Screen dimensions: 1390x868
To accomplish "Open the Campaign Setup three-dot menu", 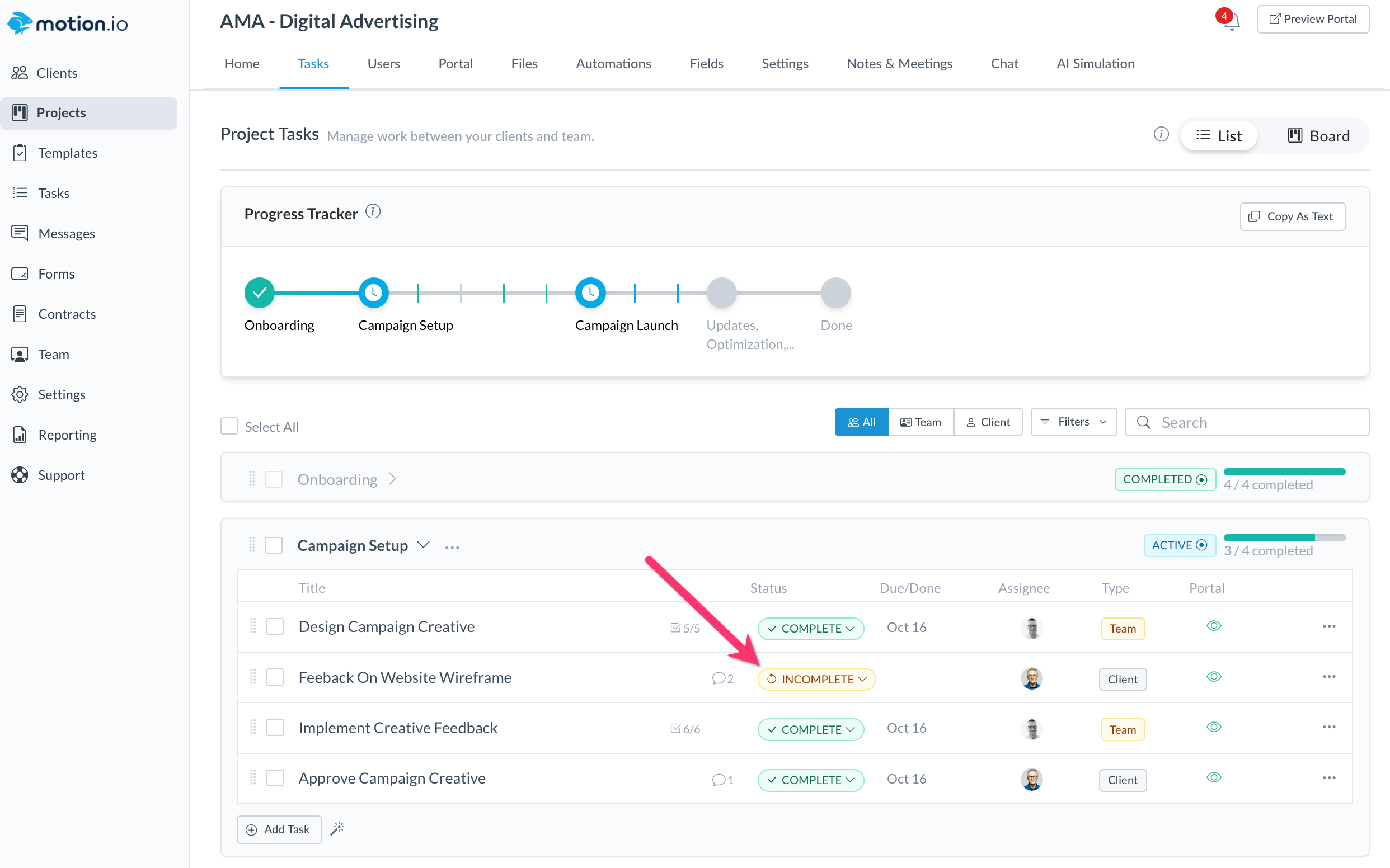I will (452, 547).
